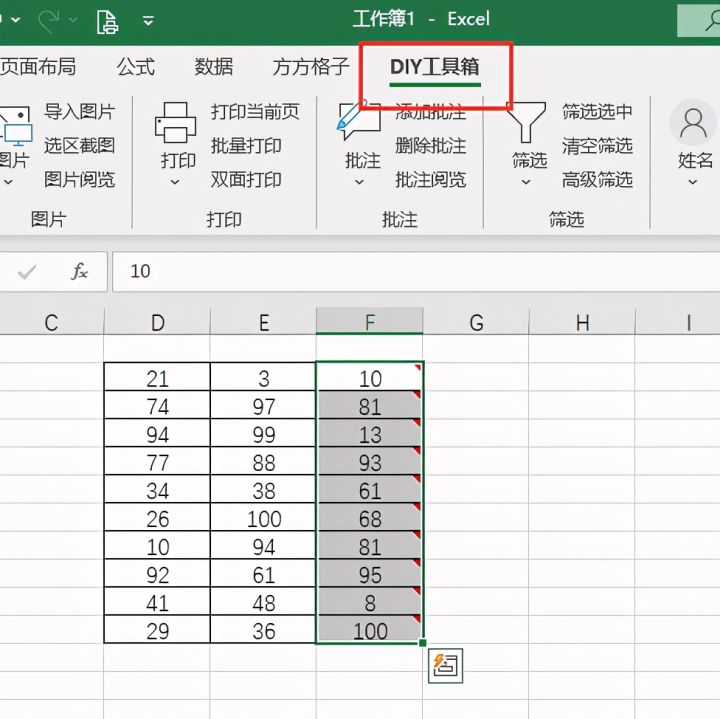Select cell with 99 in column E
This screenshot has width=720, height=719.
tap(264, 433)
